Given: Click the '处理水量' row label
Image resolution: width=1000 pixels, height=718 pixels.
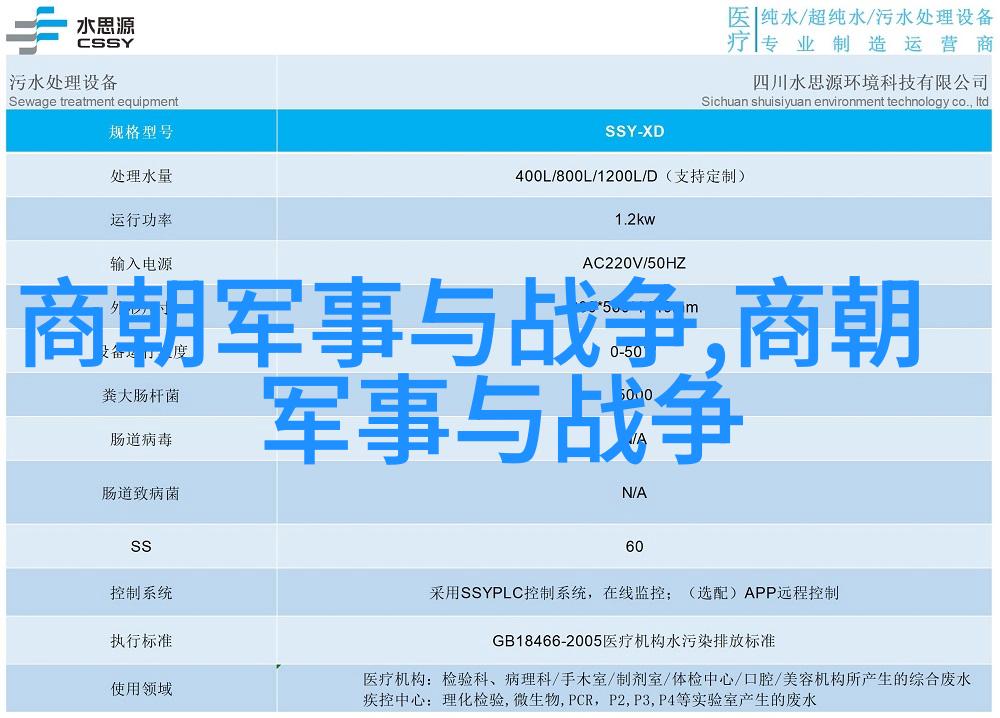Looking at the screenshot, I should pyautogui.click(x=141, y=176).
